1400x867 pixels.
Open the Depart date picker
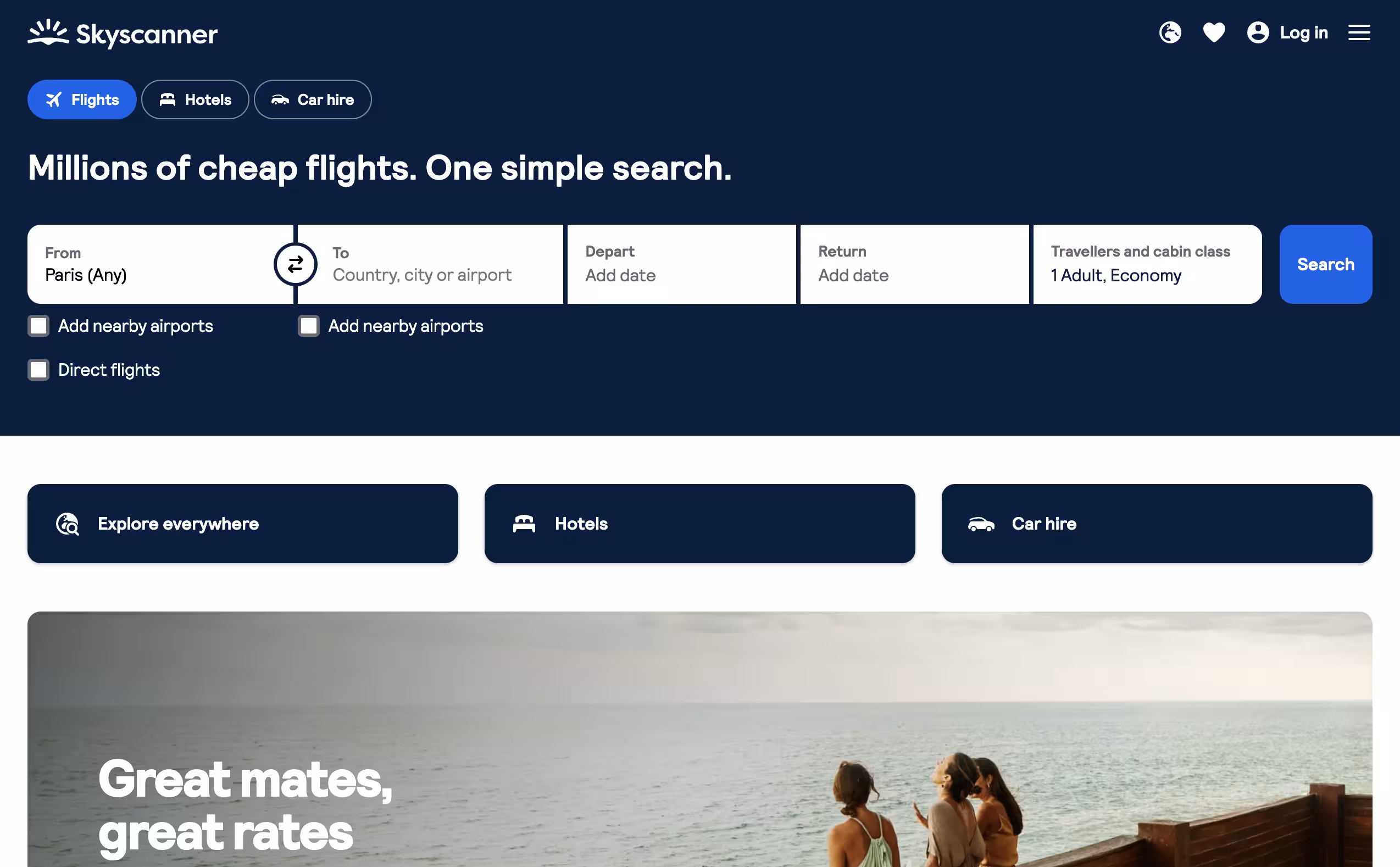tap(682, 264)
